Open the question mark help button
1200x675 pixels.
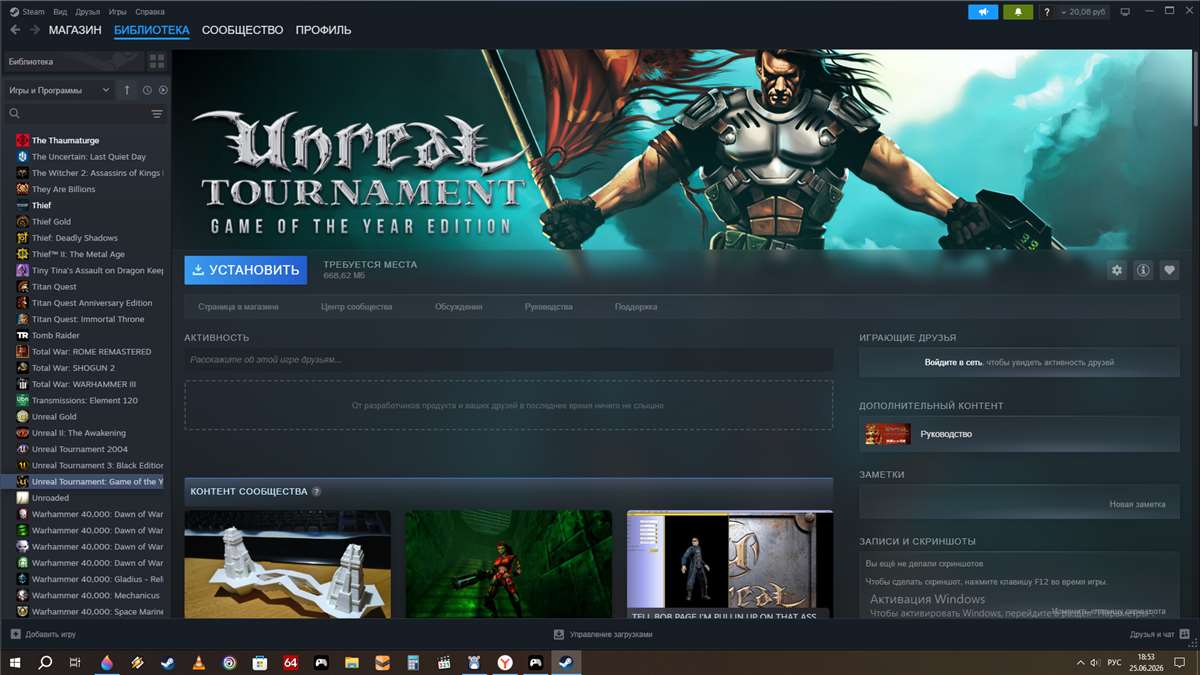[1046, 12]
